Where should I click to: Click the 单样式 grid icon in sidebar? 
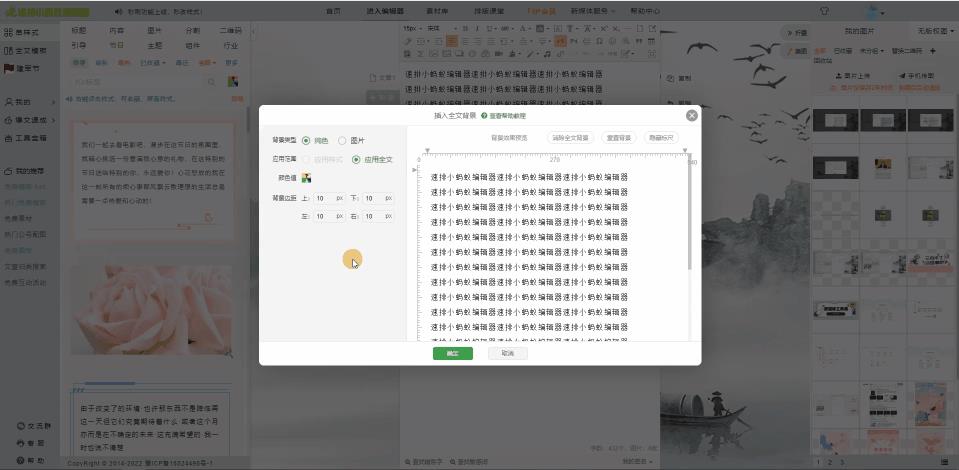pos(9,33)
